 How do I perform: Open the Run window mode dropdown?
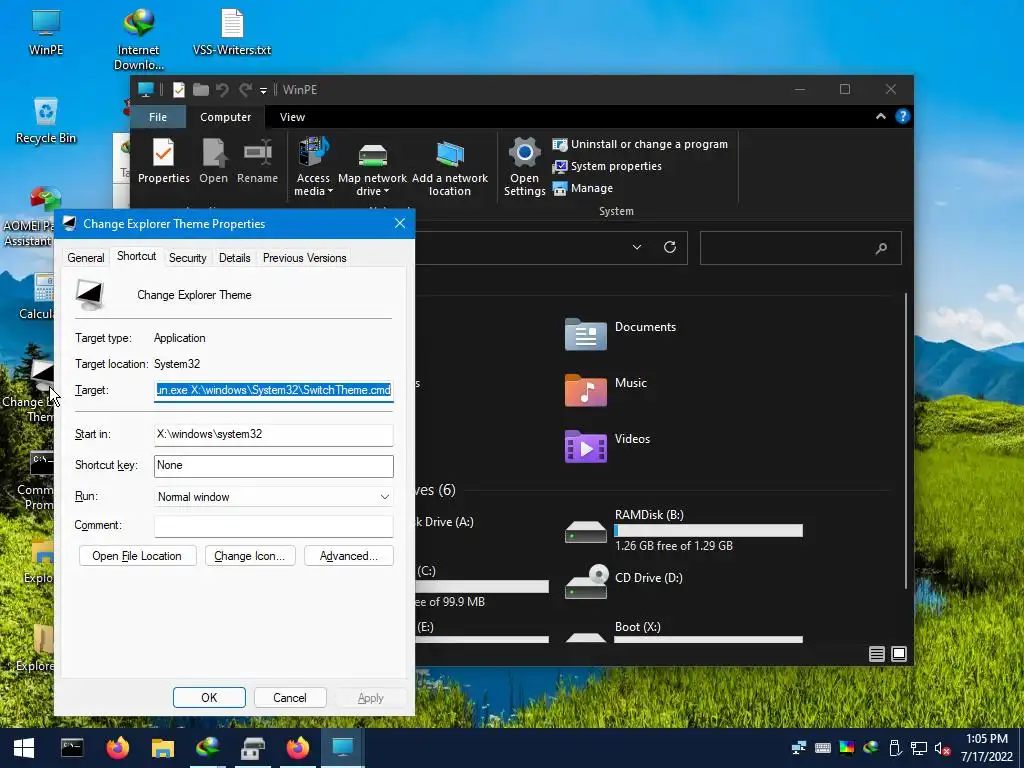coord(274,497)
